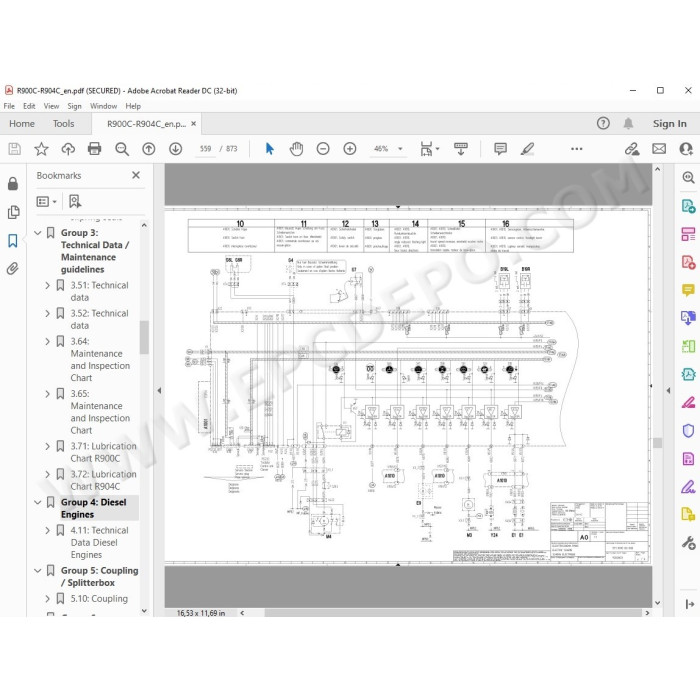Expand 4.11 Technical Data Diesel Engines
Image resolution: width=700 pixels, height=700 pixels.
[47, 530]
